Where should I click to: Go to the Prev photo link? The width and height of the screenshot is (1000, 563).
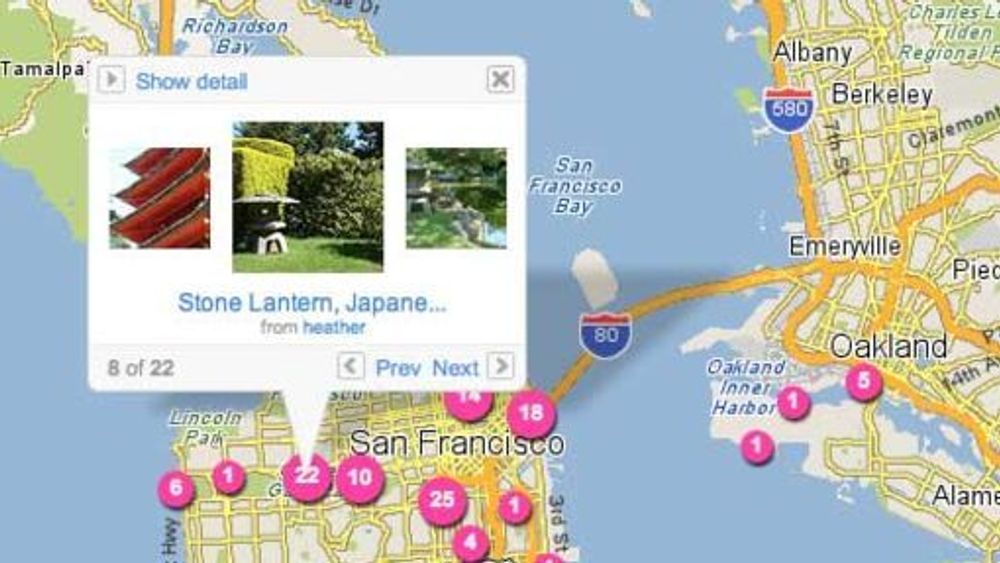pos(398,368)
